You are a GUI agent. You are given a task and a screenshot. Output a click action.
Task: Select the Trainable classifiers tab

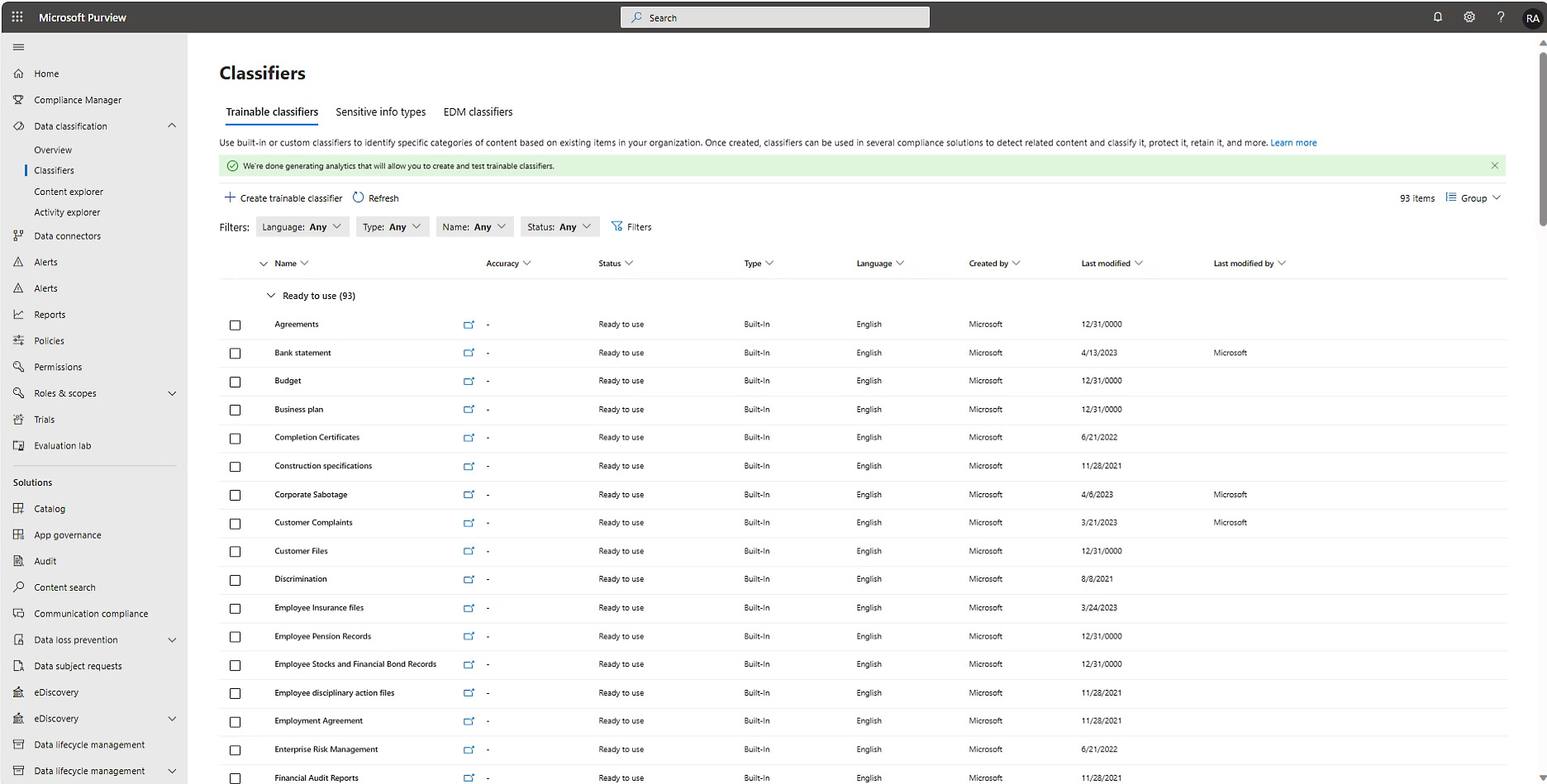coord(272,112)
